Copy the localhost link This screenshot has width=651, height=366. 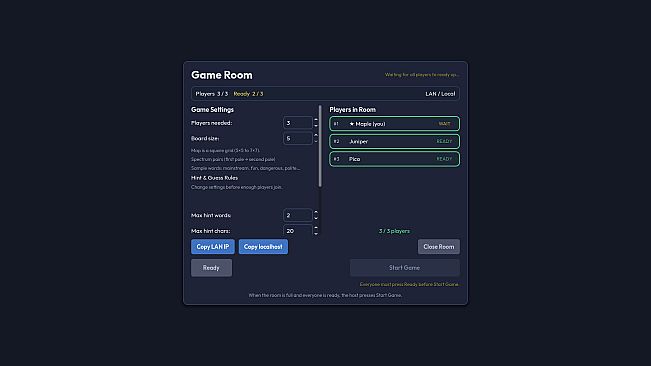[x=263, y=246]
